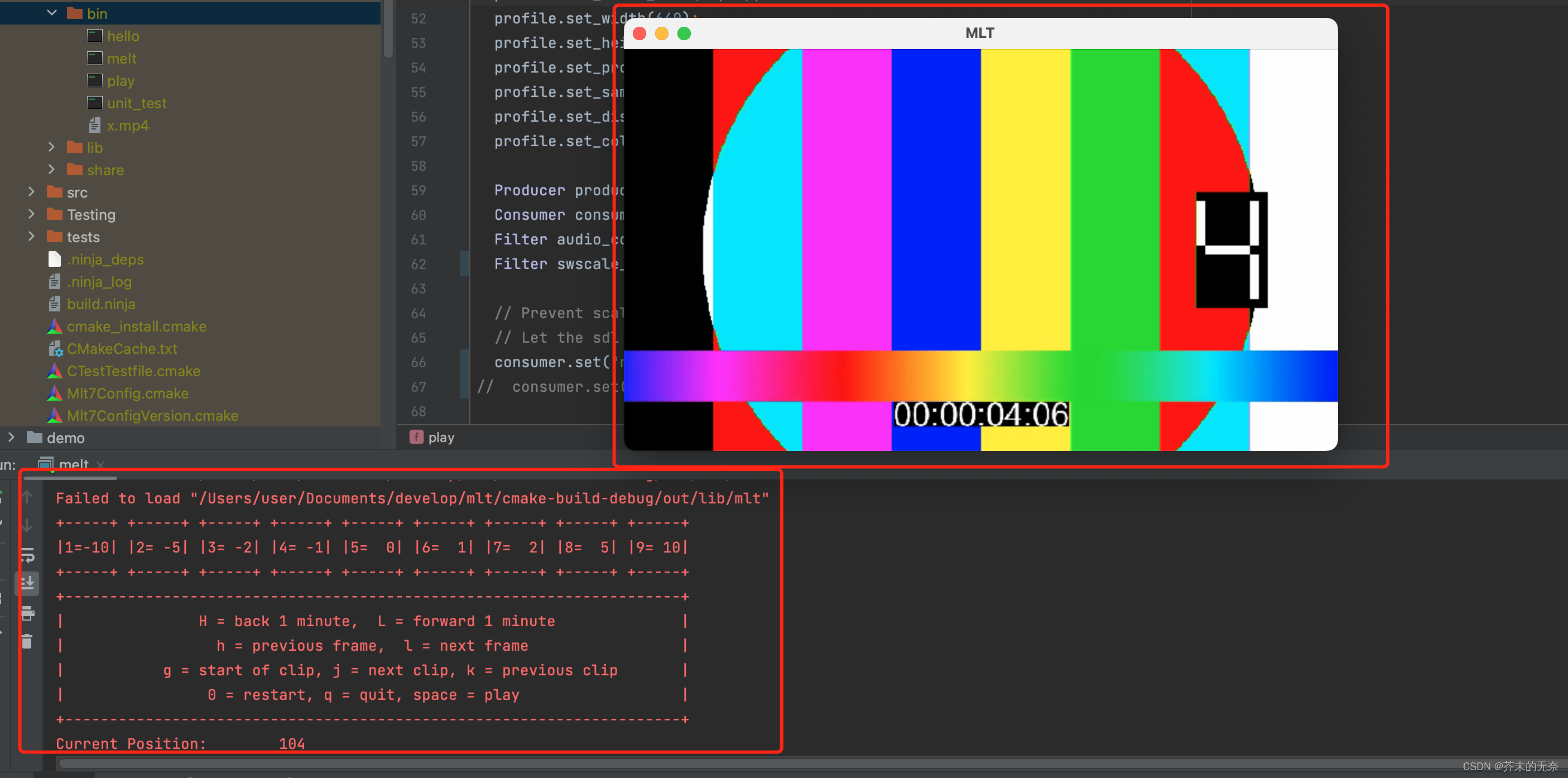1568x778 pixels.
Task: Select the x.mp4 file
Action: click(x=127, y=126)
